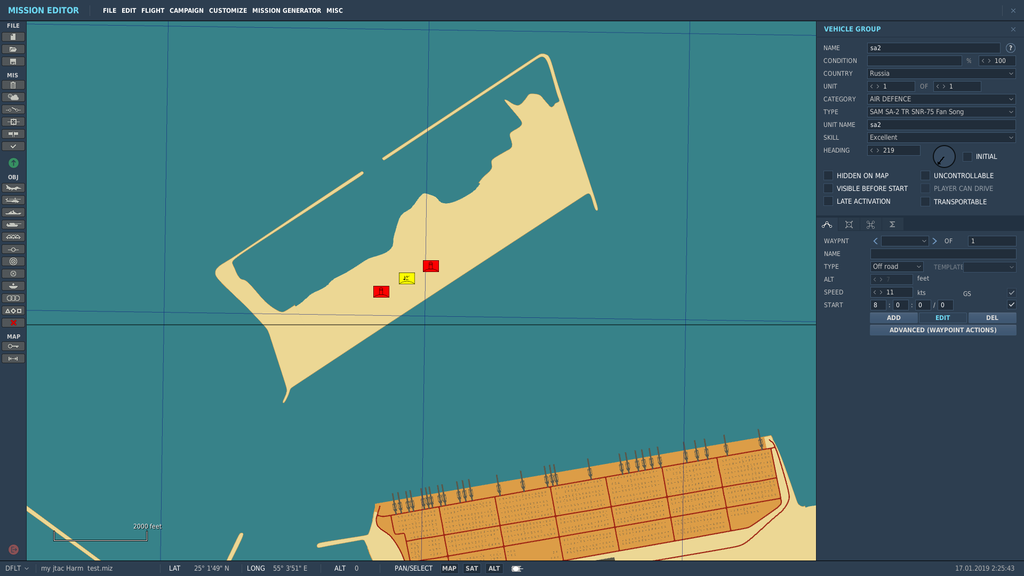The width and height of the screenshot is (1024, 576).
Task: Enable the Hidden on Map checkbox
Action: click(828, 176)
